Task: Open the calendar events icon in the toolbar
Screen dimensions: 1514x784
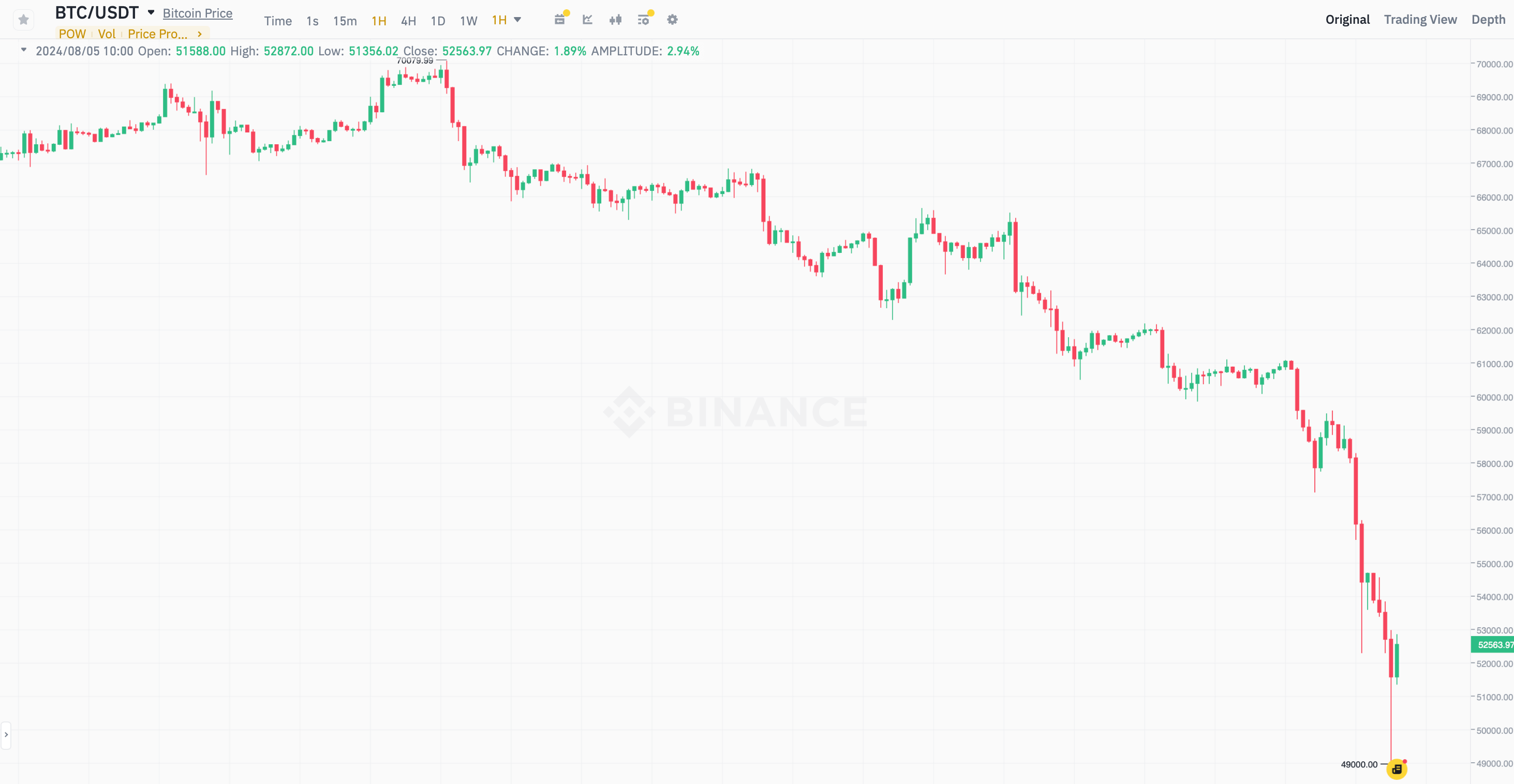Action: [x=559, y=20]
